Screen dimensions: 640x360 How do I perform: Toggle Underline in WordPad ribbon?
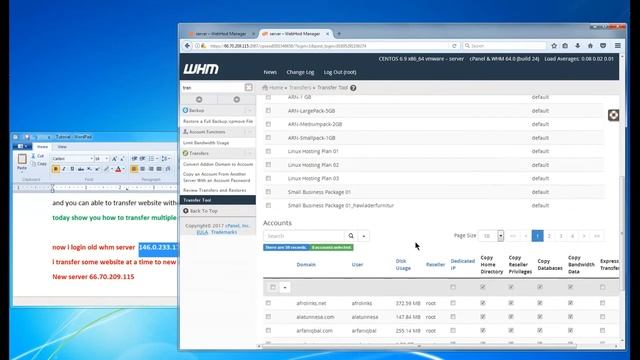tap(72, 169)
